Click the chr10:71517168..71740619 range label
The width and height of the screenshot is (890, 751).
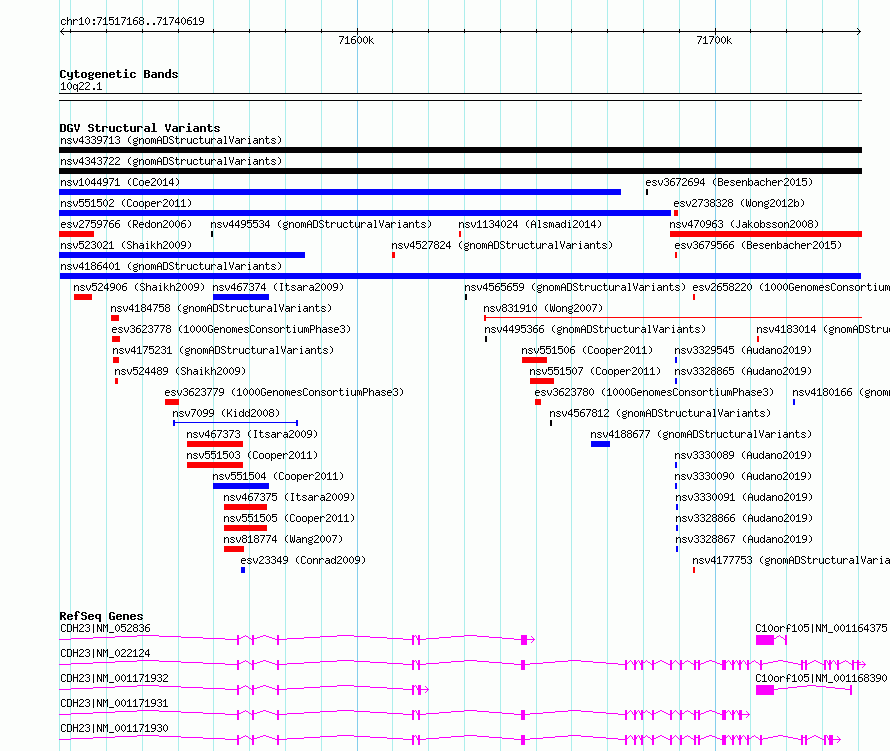pyautogui.click(x=132, y=21)
